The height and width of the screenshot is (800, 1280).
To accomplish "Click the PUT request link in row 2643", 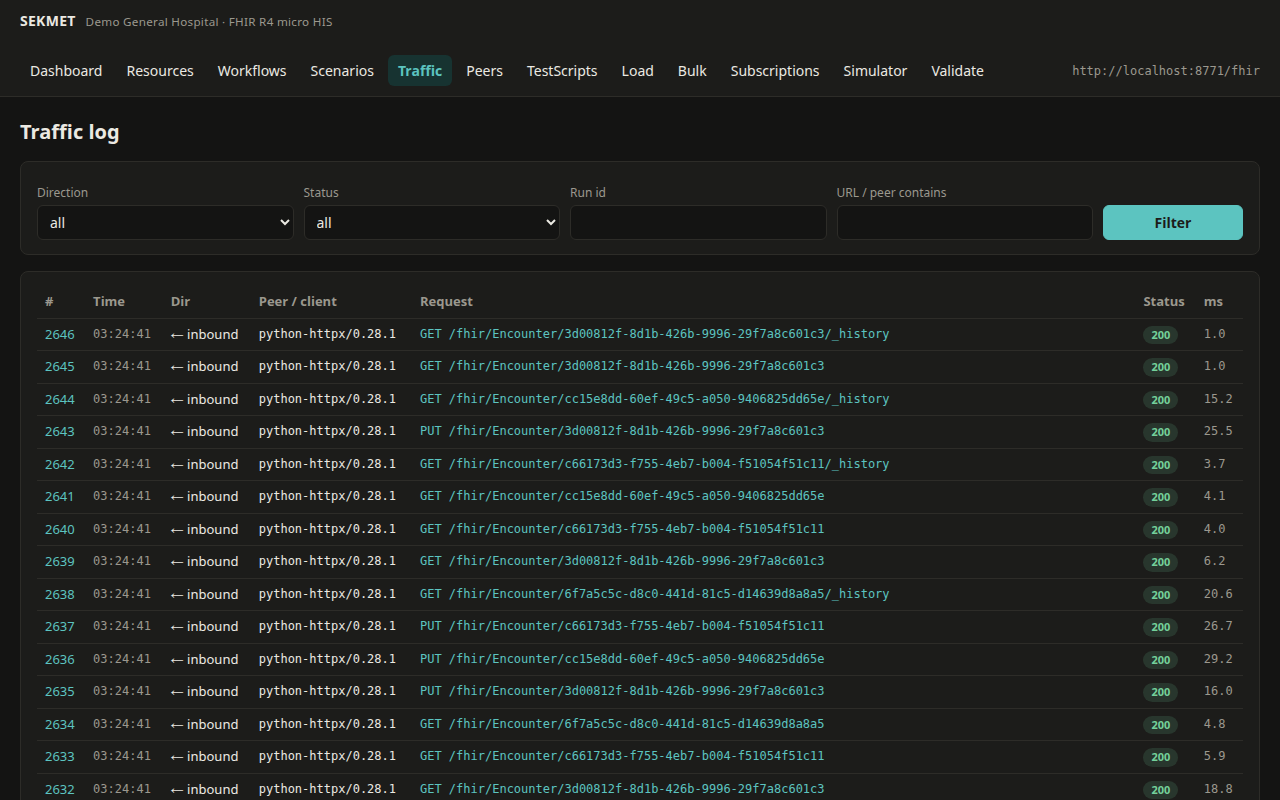I will [622, 431].
